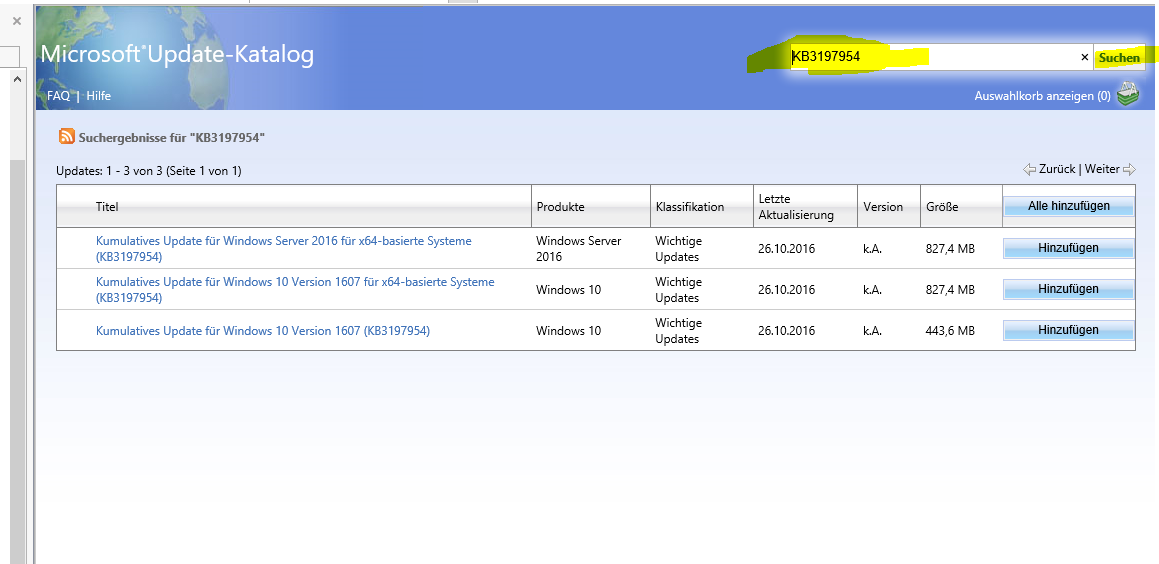Click the Zurück pagination link
Image resolution: width=1159 pixels, height=564 pixels.
tap(1057, 169)
